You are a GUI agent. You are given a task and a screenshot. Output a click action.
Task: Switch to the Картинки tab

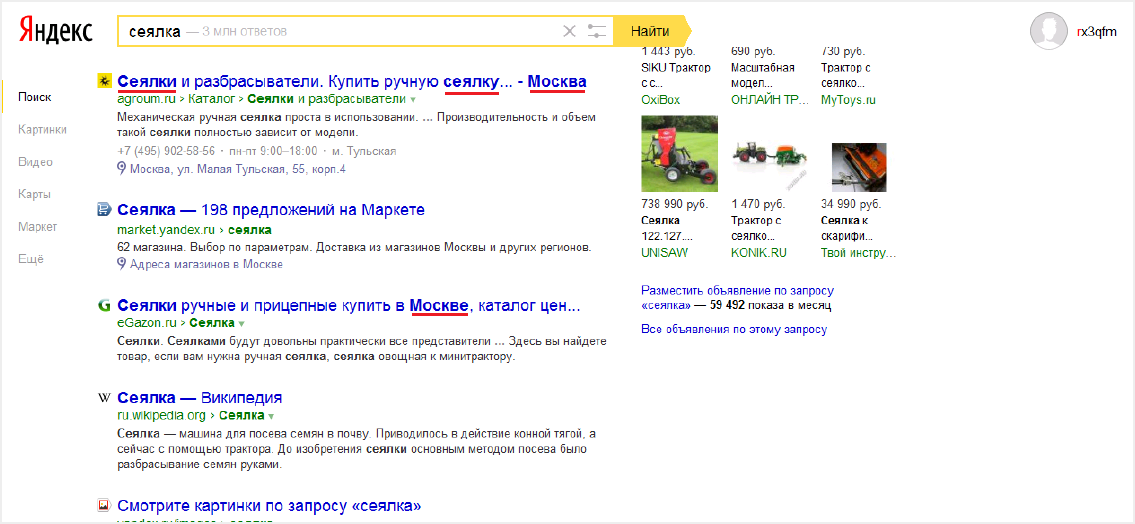coord(42,129)
